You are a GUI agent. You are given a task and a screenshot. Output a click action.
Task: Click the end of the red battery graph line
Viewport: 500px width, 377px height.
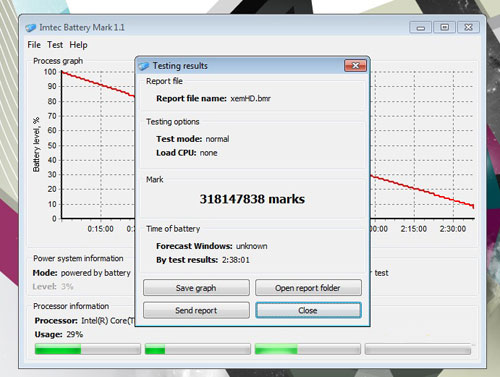[x=473, y=206]
